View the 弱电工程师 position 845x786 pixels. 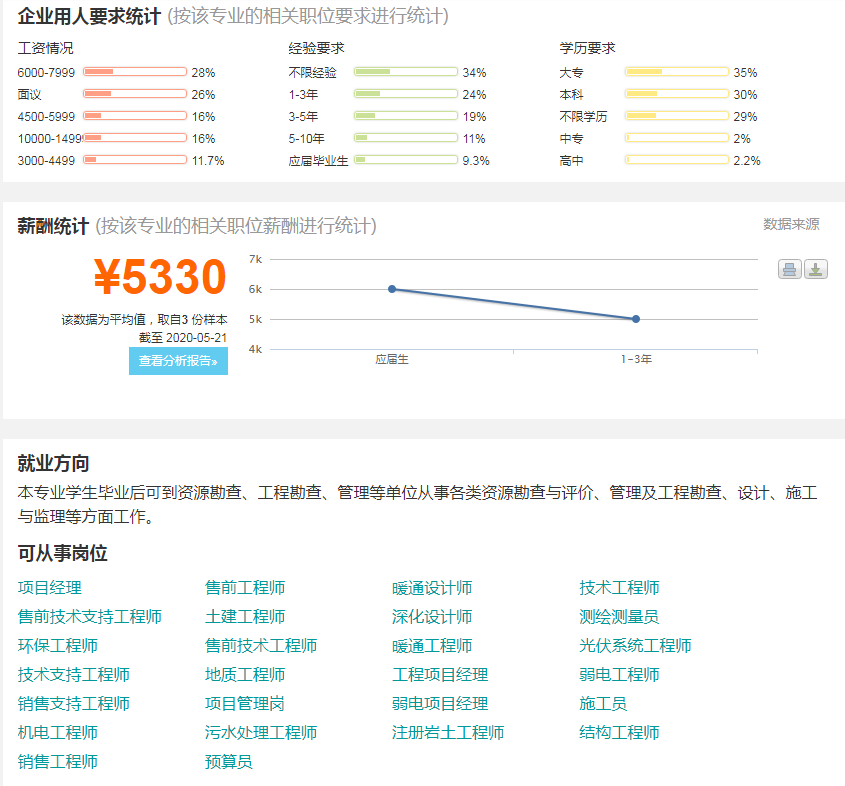[619, 675]
